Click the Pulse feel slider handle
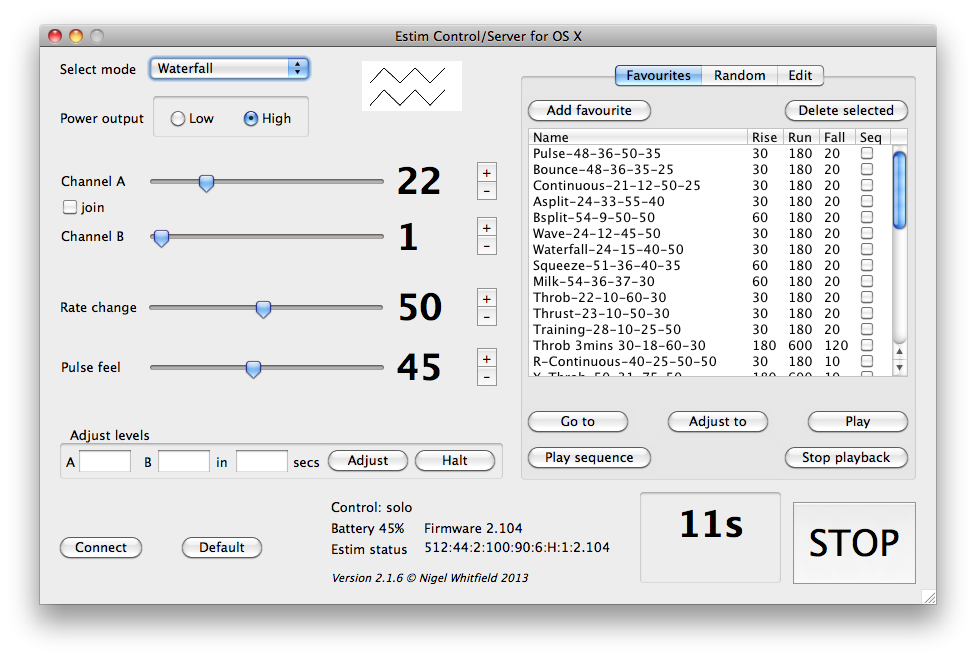 (x=253, y=369)
